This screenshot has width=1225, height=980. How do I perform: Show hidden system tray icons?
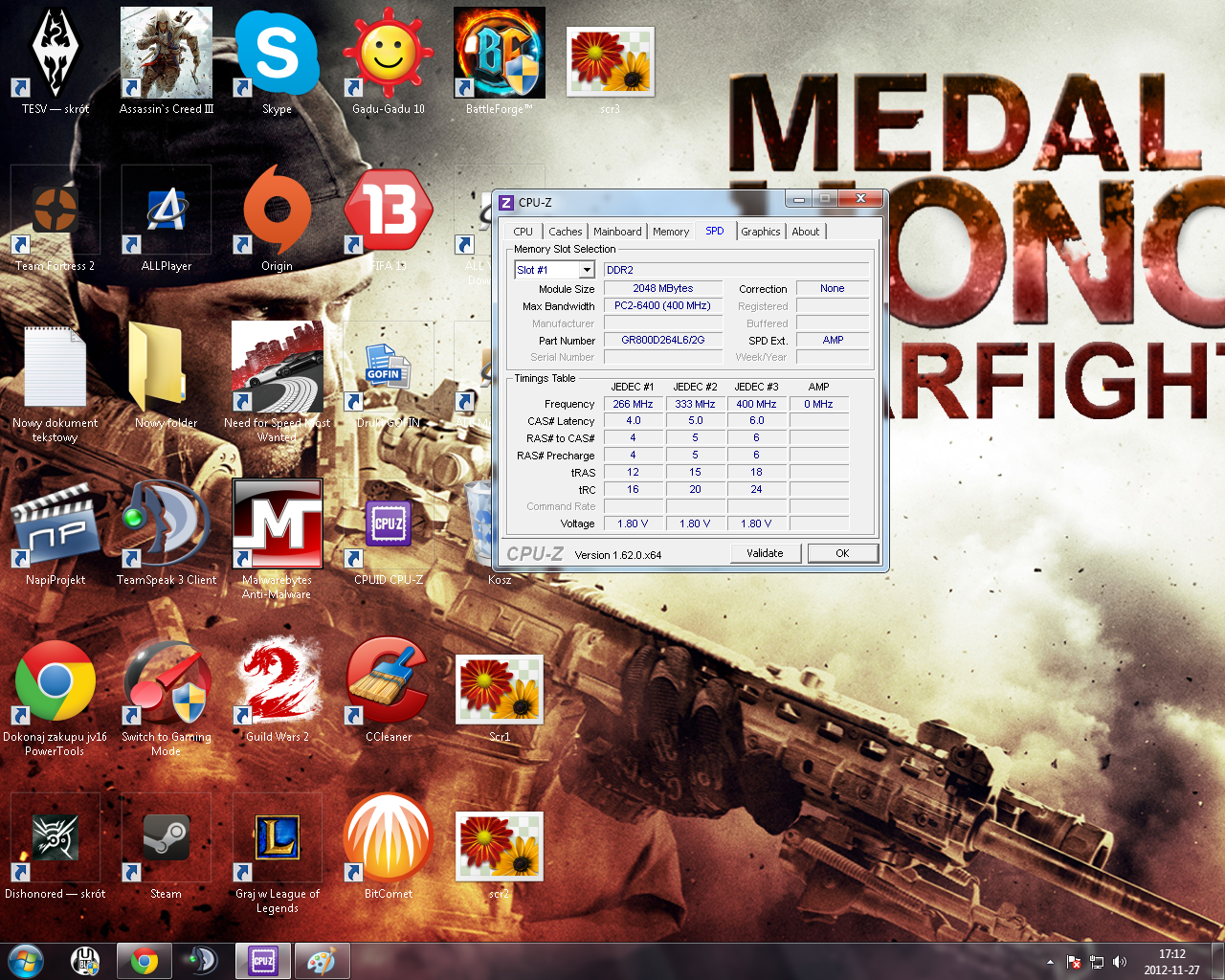click(x=1050, y=962)
